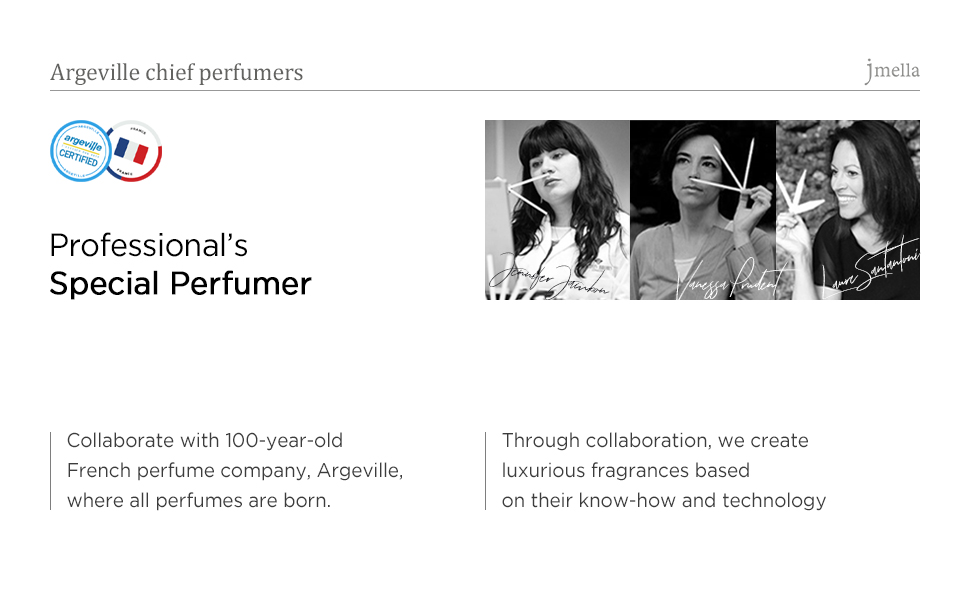The height and width of the screenshot is (600, 970).
Task: Click the France flag badge
Action: (132, 151)
